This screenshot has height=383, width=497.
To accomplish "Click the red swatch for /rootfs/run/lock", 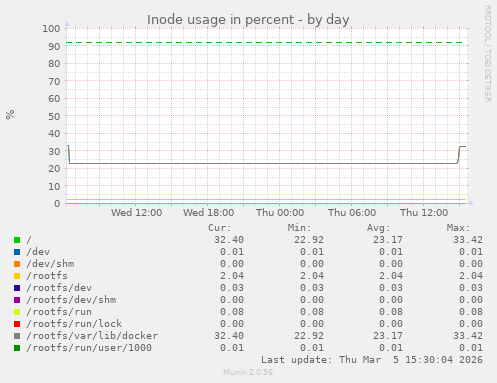I will coord(17,324).
